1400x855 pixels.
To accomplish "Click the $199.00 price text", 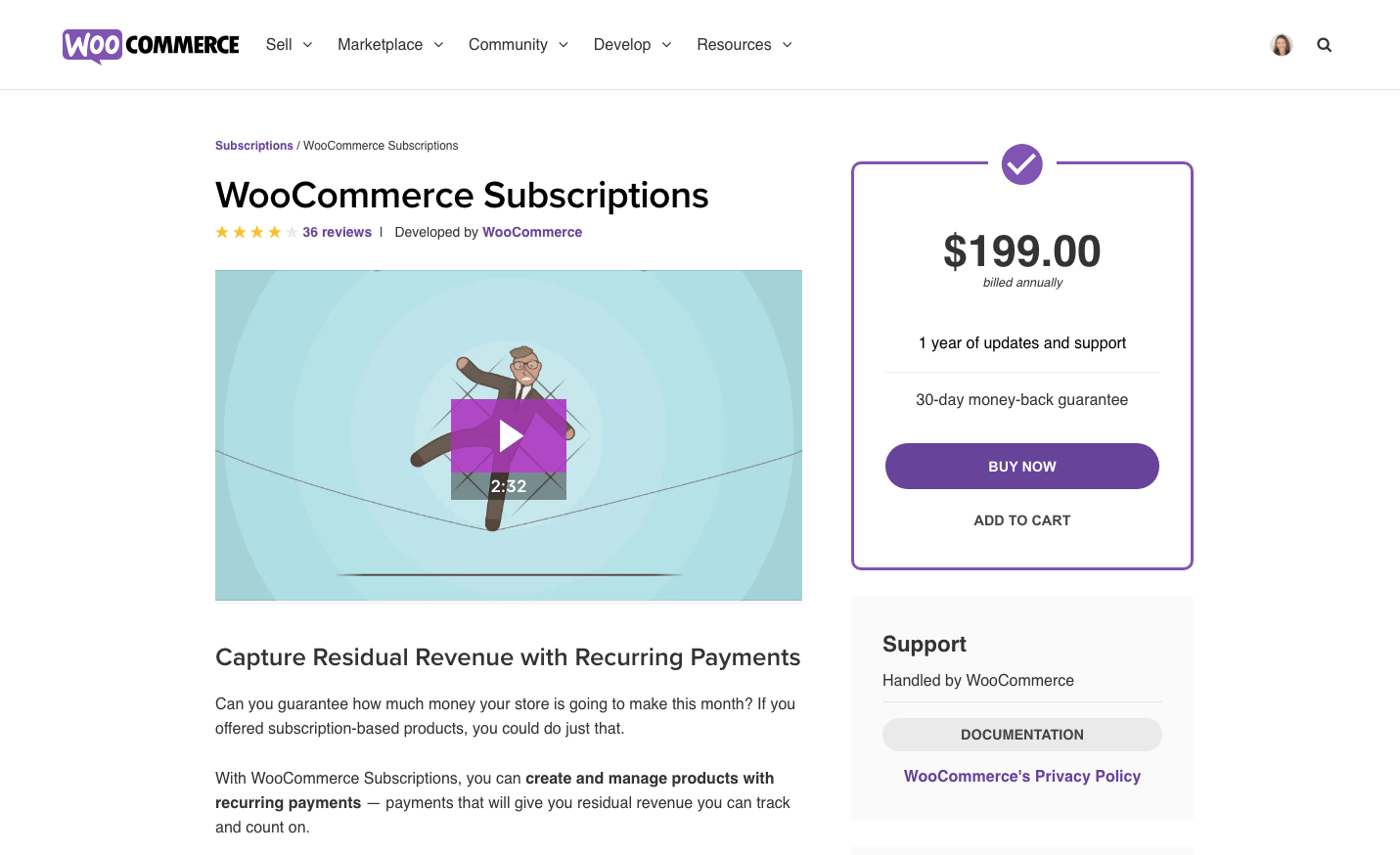I will [x=1022, y=251].
